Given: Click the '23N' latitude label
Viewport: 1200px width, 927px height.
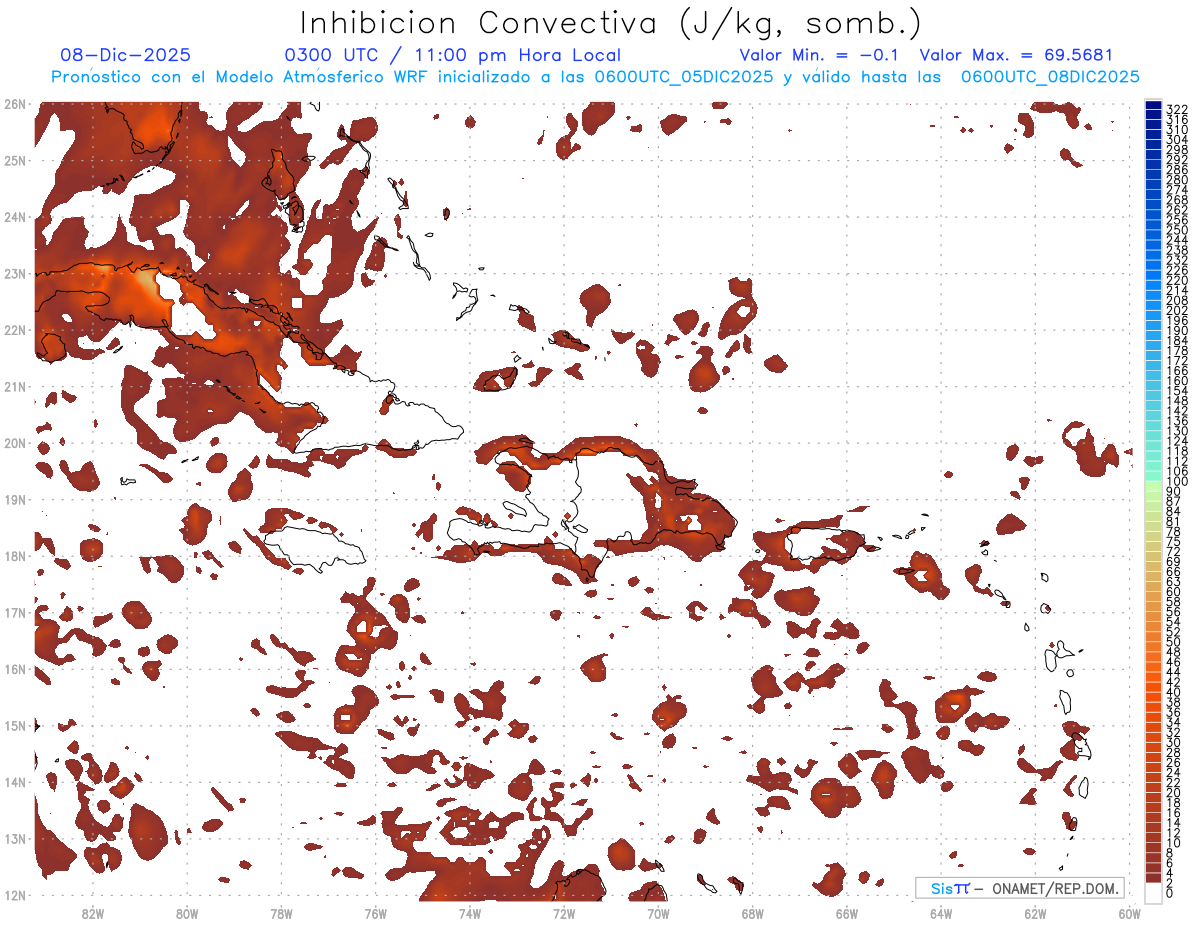Looking at the screenshot, I should tap(15, 273).
